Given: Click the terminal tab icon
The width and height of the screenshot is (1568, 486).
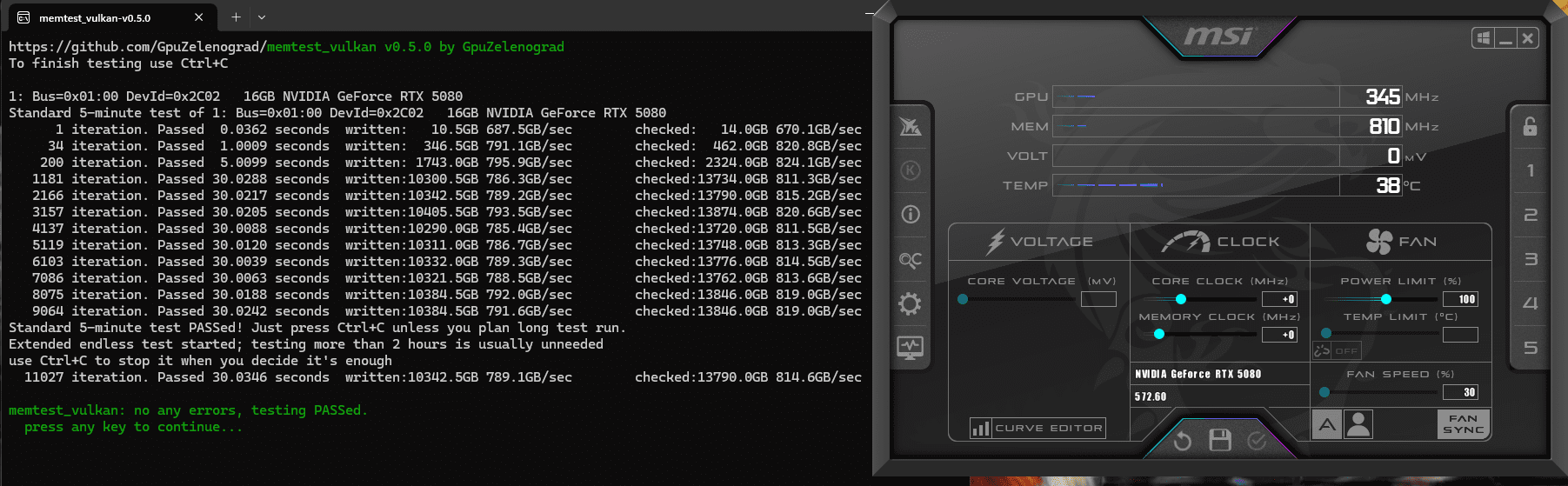Looking at the screenshot, I should pos(23,17).
